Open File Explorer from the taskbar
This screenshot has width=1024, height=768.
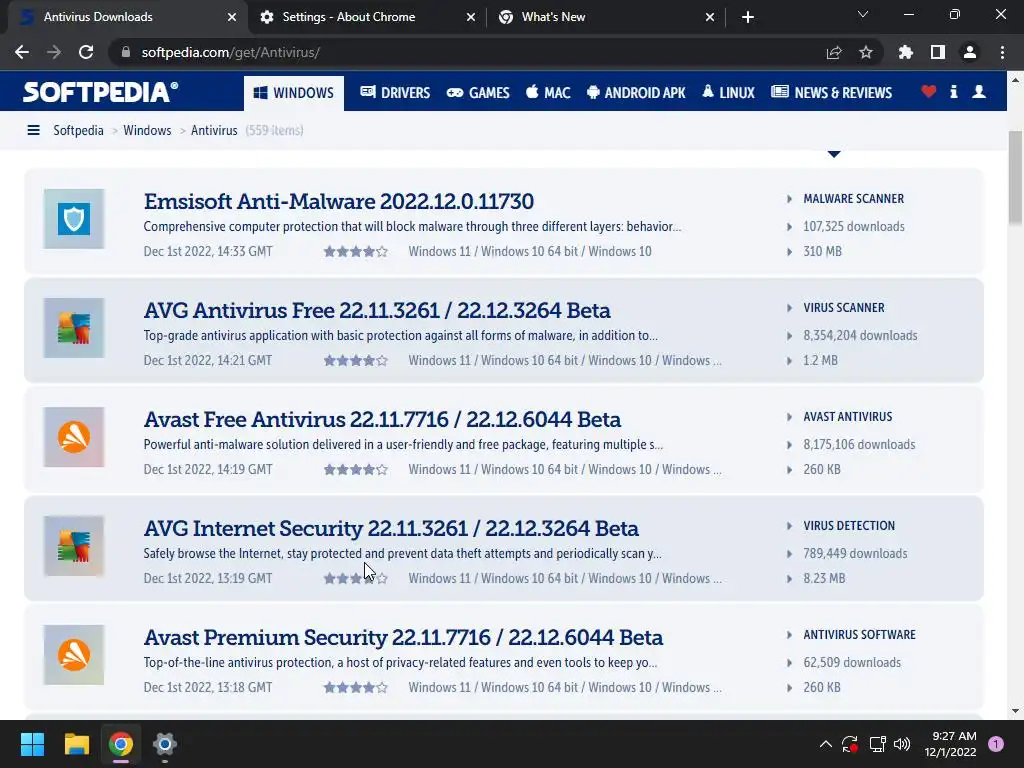click(x=76, y=744)
